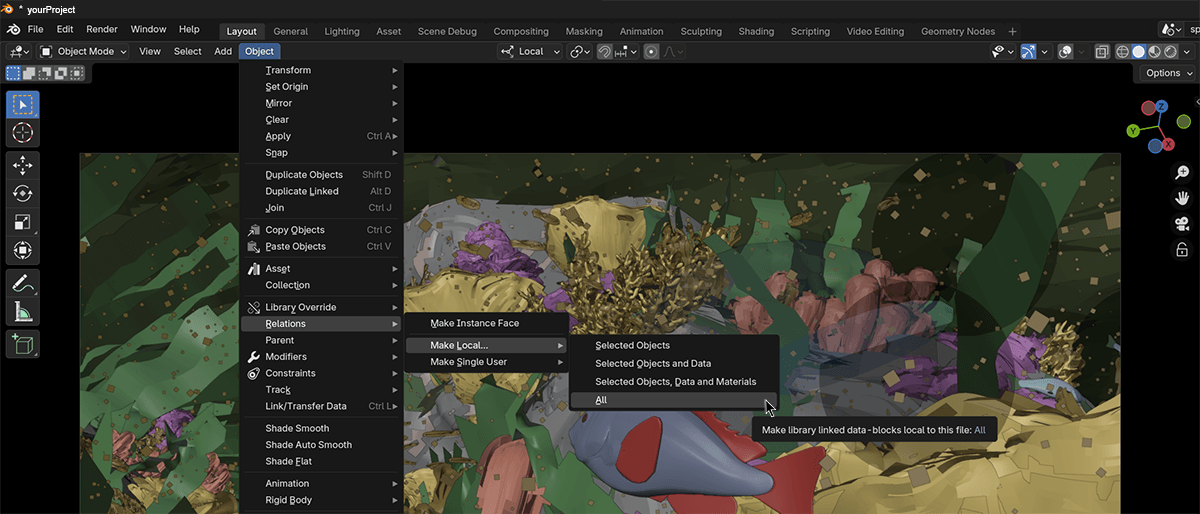Open the Transform submenu

pos(321,70)
